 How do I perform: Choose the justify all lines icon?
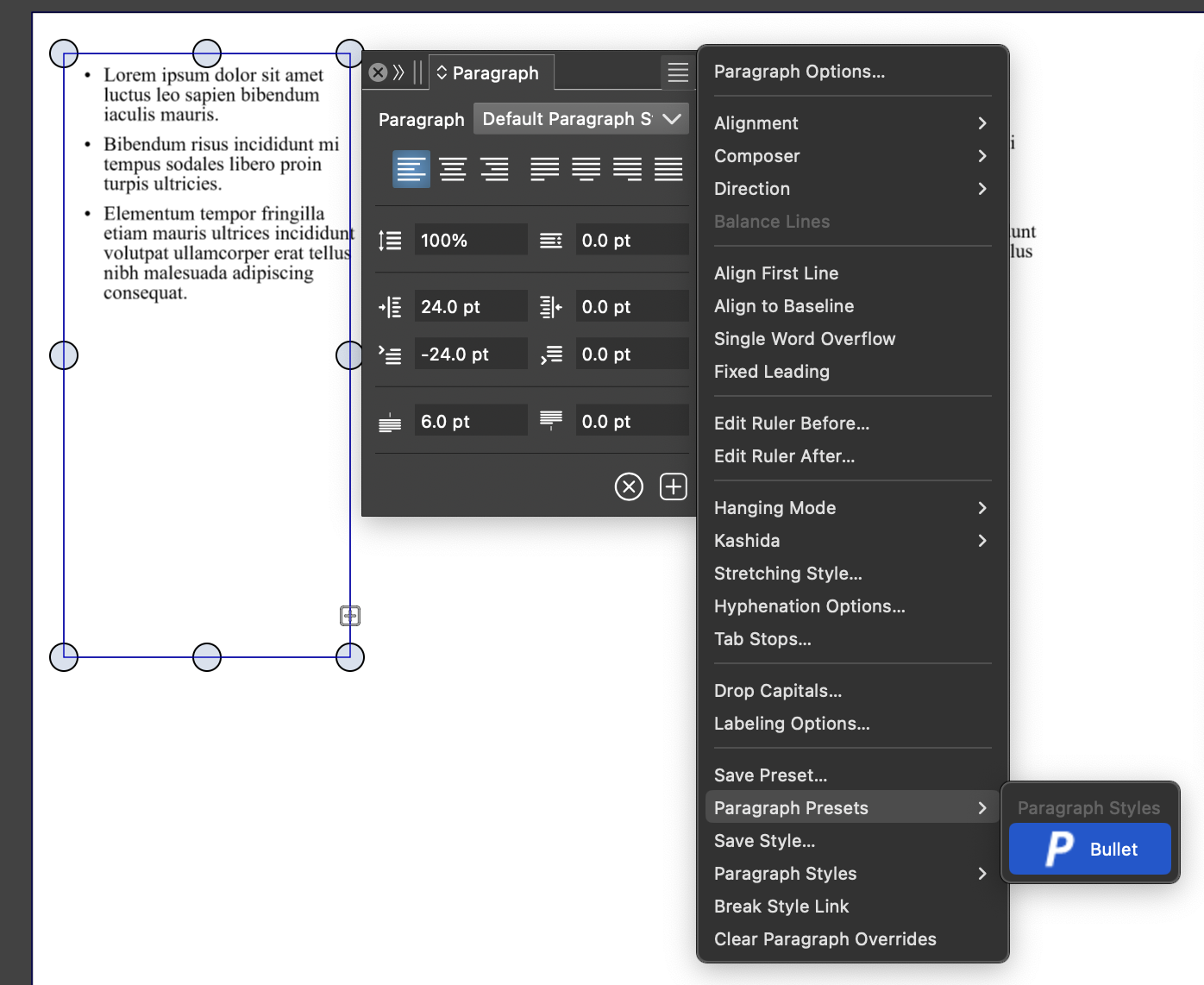click(668, 169)
